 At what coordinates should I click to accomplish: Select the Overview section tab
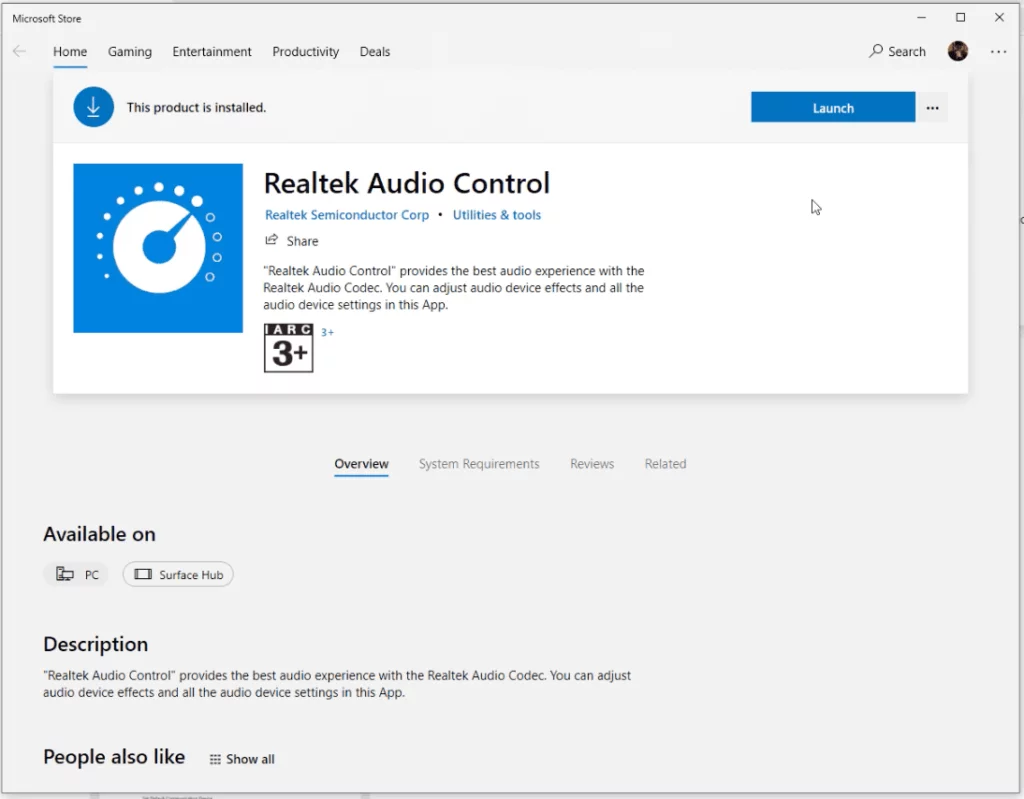361,464
